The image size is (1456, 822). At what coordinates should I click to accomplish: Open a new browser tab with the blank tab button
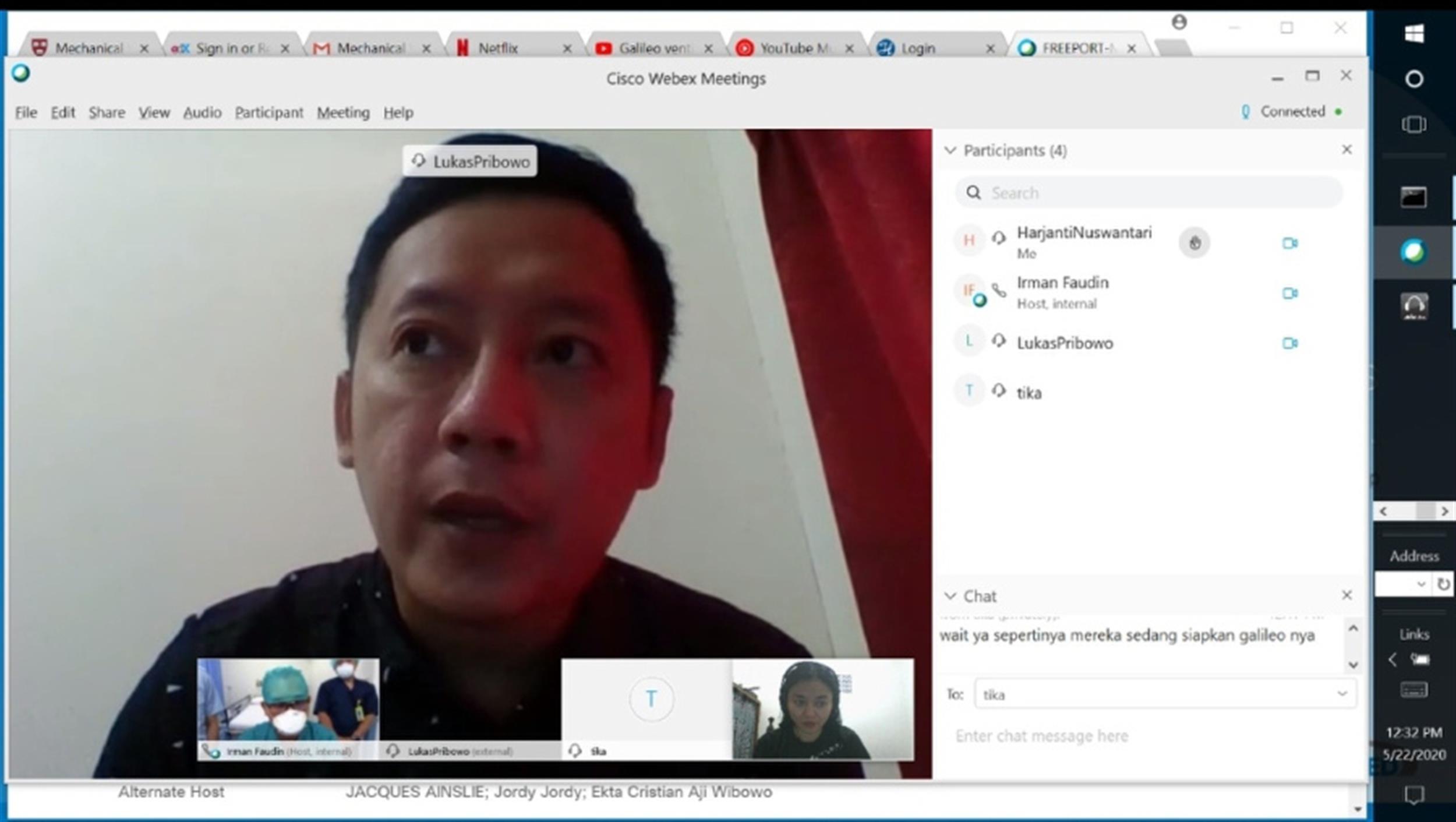tap(1173, 48)
